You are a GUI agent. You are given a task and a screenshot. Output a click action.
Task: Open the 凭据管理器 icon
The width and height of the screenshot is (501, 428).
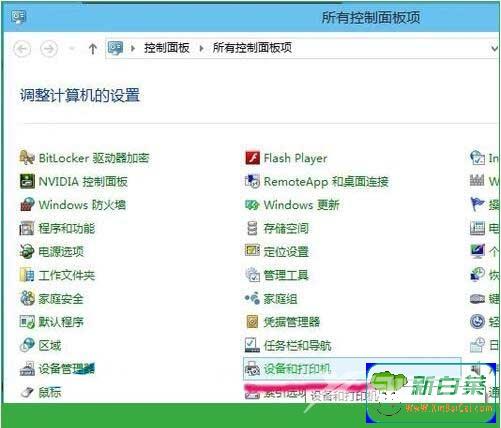252,322
